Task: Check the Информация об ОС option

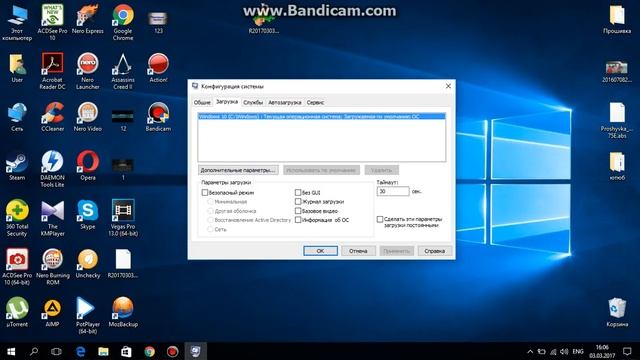Action: [x=298, y=220]
